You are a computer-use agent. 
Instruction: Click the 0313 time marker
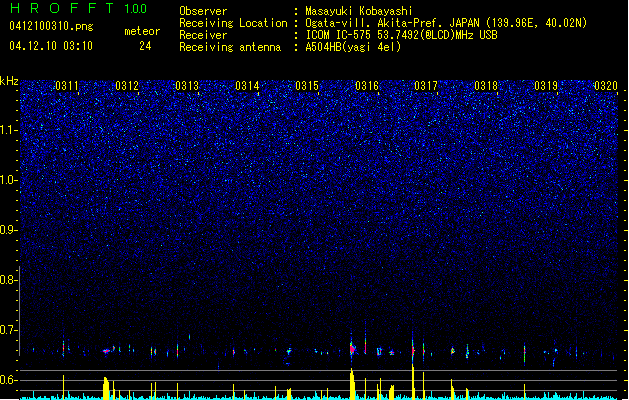[x=187, y=86]
